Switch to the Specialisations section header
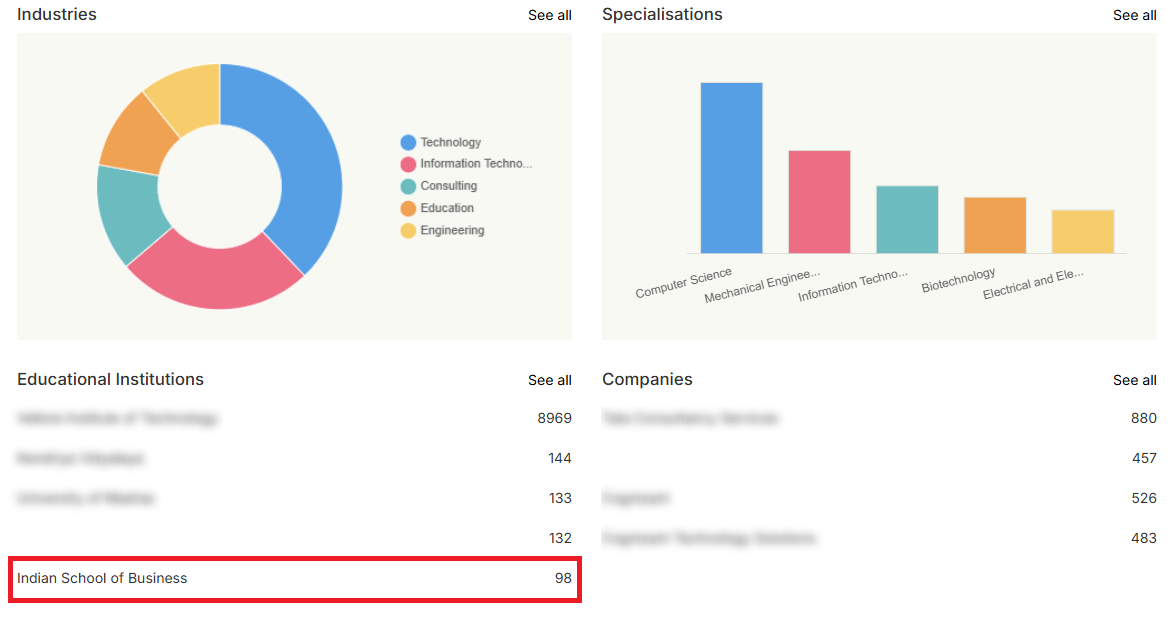The image size is (1172, 628). click(x=662, y=14)
